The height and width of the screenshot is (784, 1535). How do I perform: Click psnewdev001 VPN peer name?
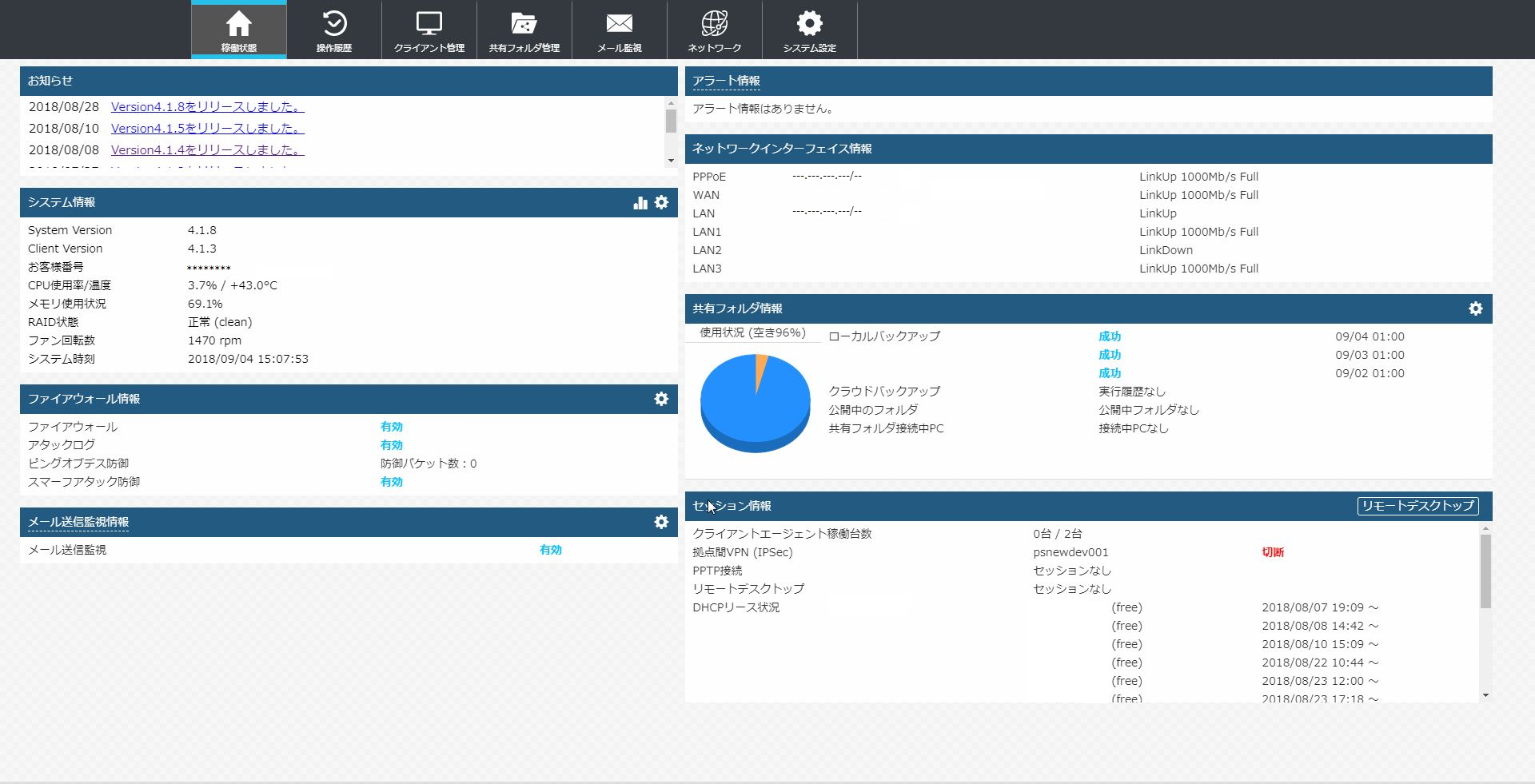(x=1071, y=552)
